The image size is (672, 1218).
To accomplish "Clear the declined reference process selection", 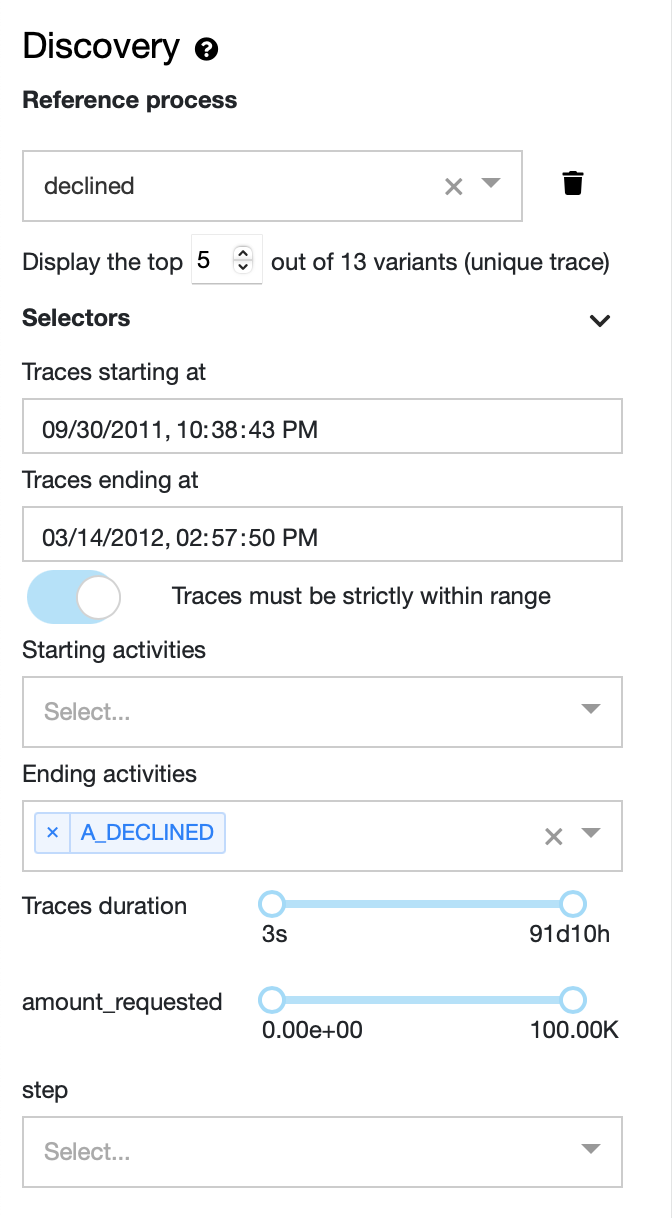I will (x=454, y=186).
